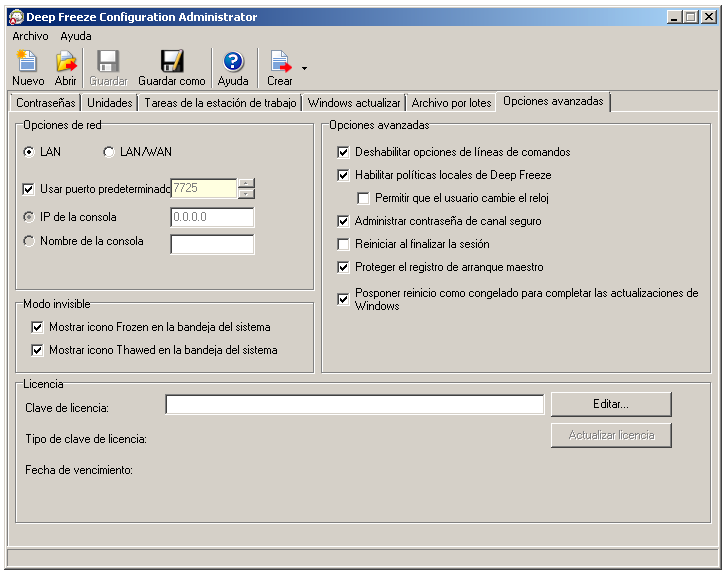Image resolution: width=728 pixels, height=580 pixels.
Task: Select the LAN radio button
Action: pos(29,152)
